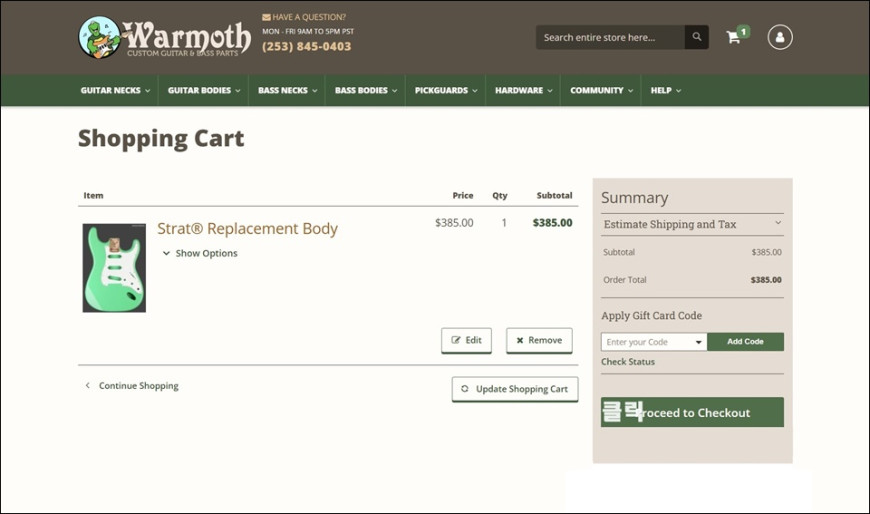Viewport: 870px width, 514px height.
Task: Click the Strat Replacement Body thumbnail
Action: [114, 268]
